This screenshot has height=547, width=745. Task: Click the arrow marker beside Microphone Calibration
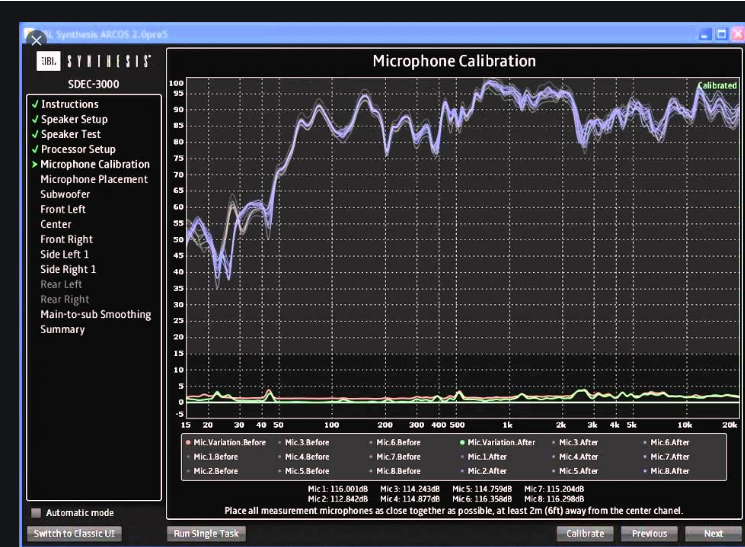tap(35, 164)
